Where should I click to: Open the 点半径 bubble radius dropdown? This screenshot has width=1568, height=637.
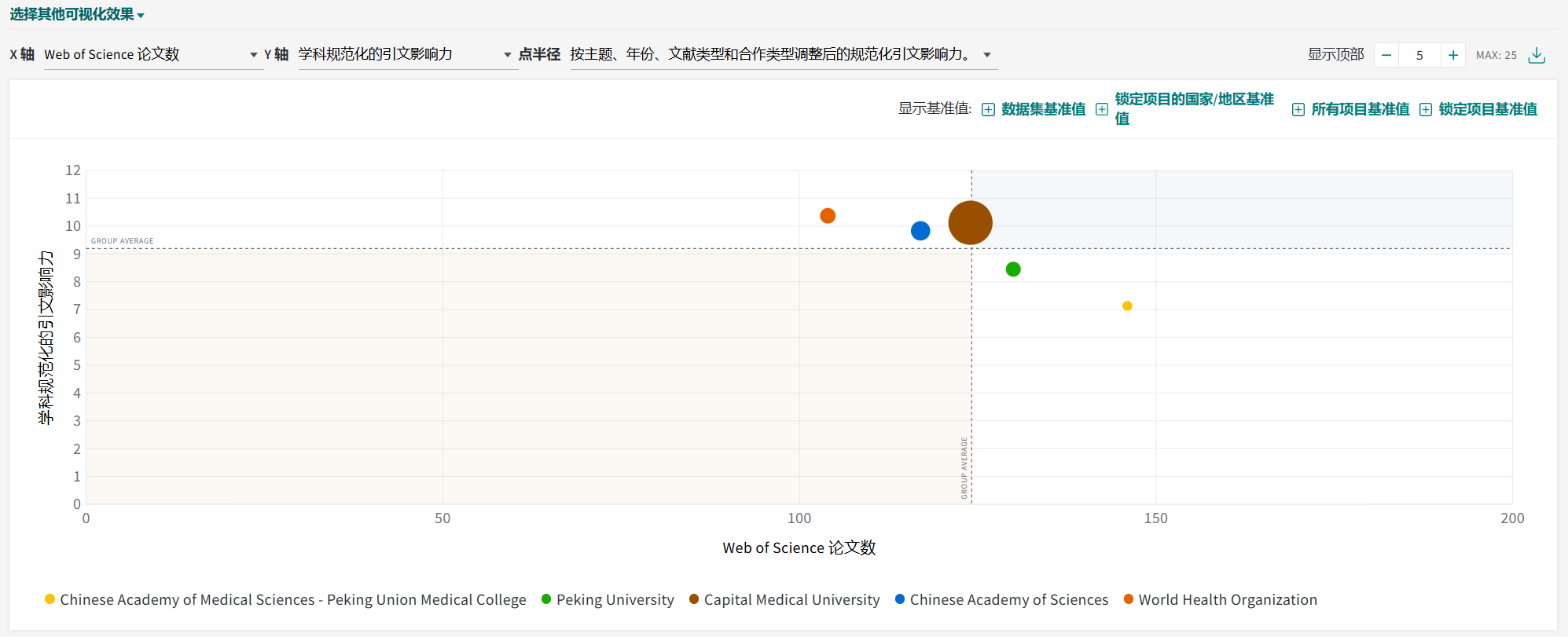783,54
